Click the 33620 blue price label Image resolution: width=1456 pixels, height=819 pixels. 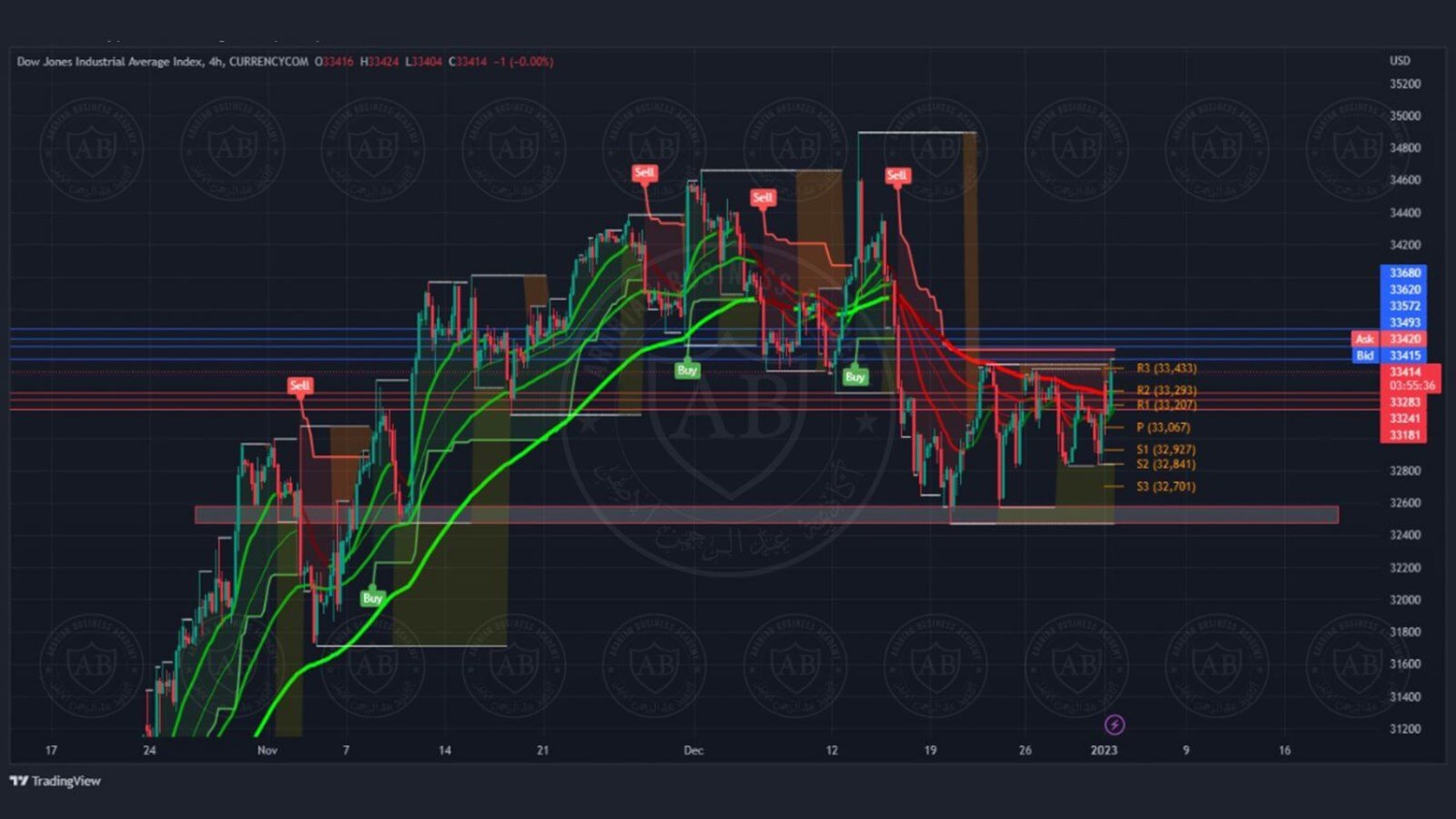(x=1404, y=289)
